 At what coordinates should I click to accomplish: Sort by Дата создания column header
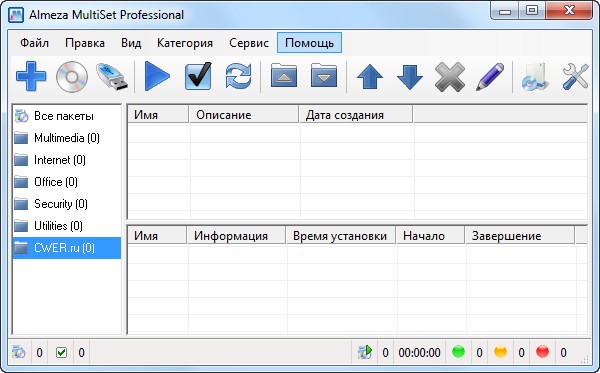pos(356,115)
